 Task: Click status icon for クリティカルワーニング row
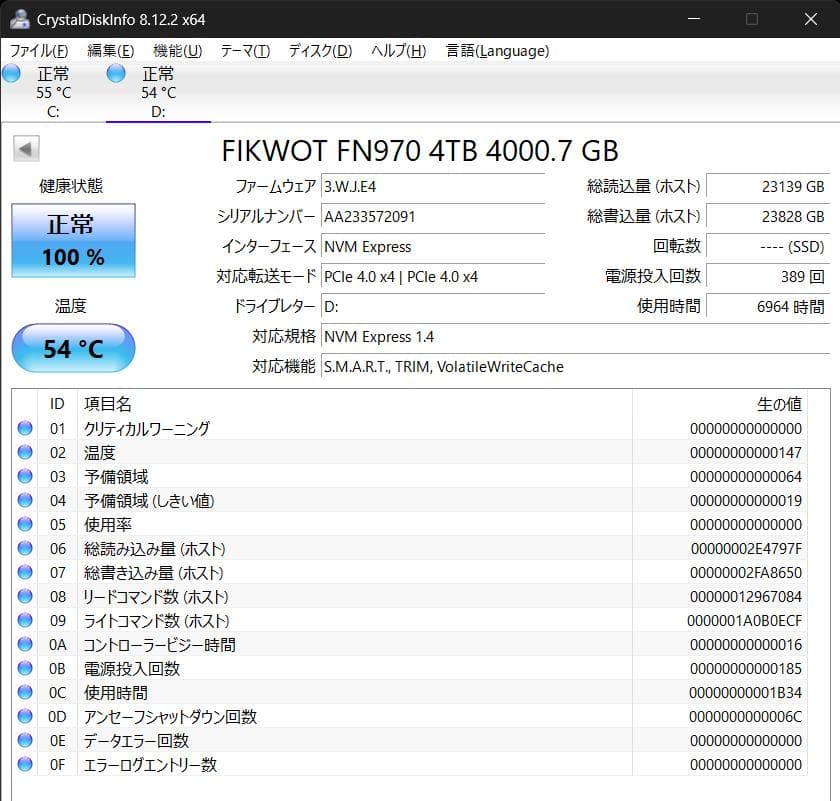pos(25,428)
